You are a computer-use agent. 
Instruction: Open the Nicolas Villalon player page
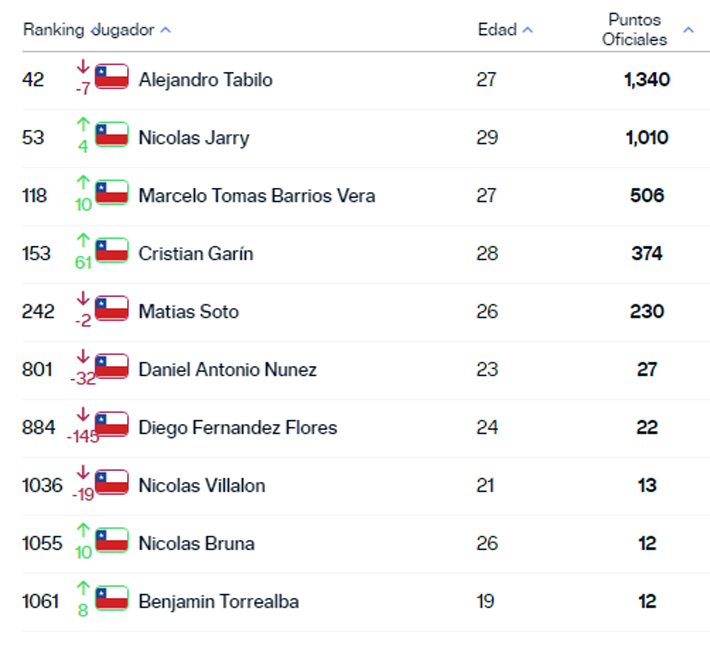point(202,486)
